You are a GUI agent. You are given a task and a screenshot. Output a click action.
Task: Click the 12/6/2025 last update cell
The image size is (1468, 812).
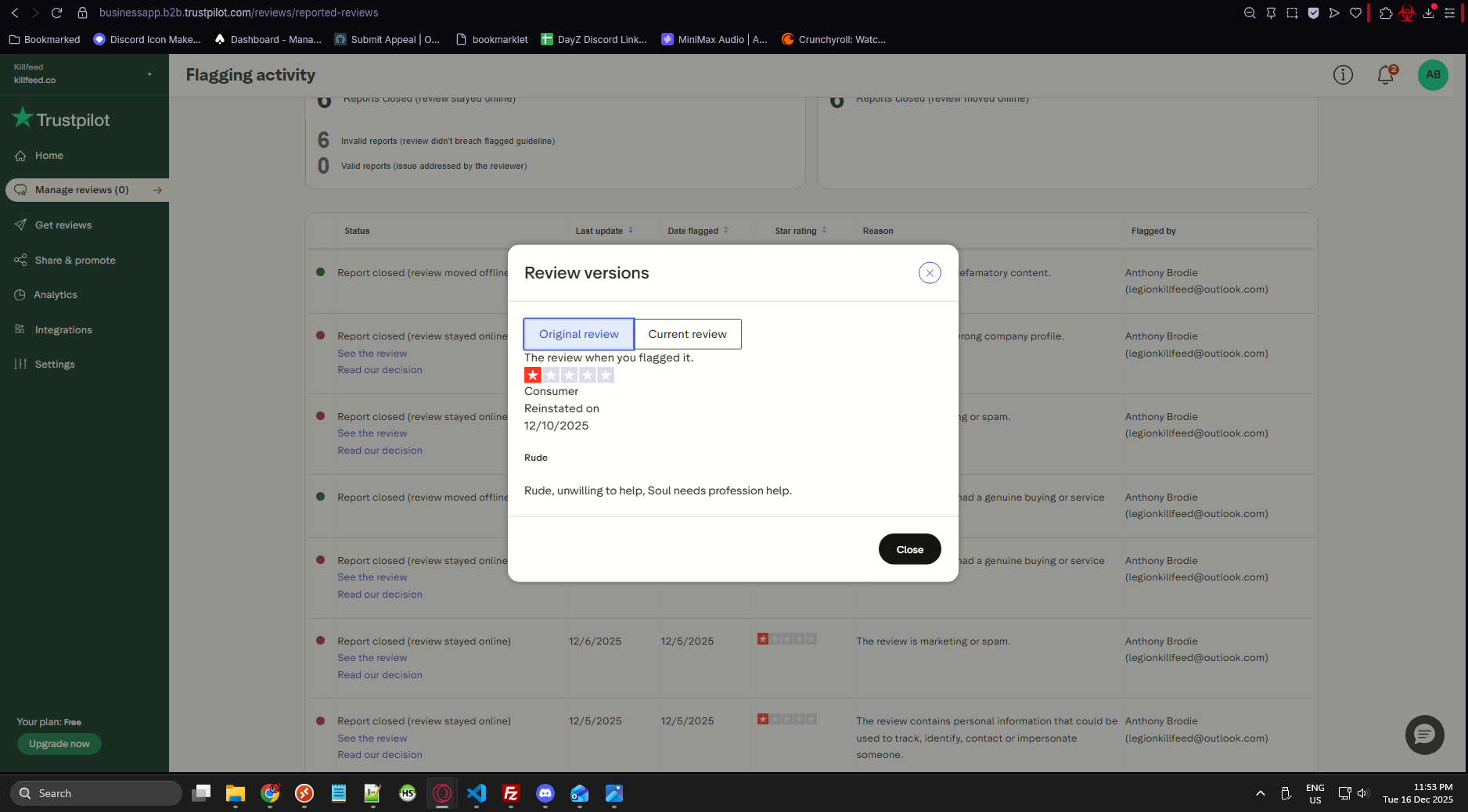tap(595, 641)
